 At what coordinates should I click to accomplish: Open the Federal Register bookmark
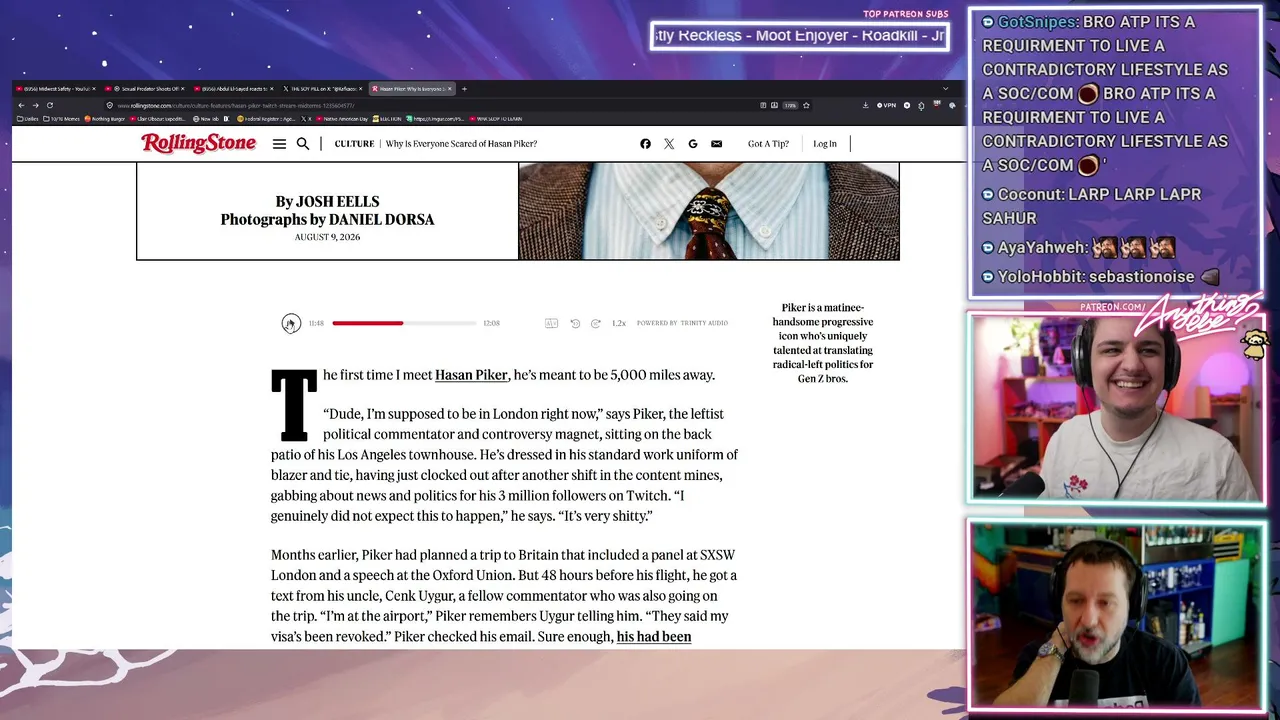coord(267,119)
